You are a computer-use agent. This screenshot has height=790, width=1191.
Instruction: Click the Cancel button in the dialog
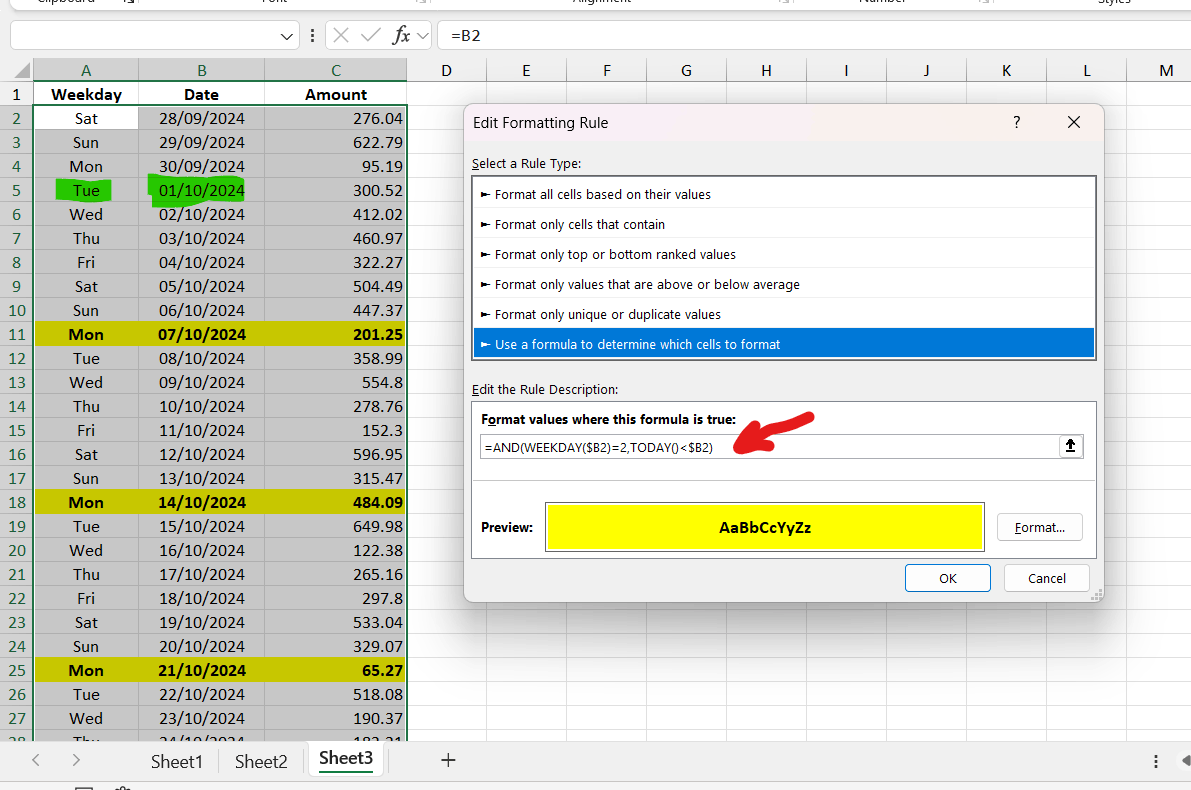[1046, 578]
